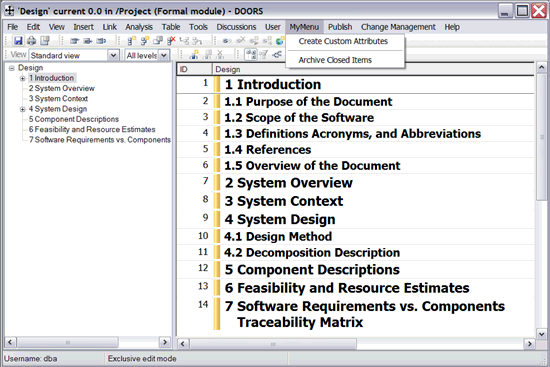Click the Username: dba status text

(31, 359)
